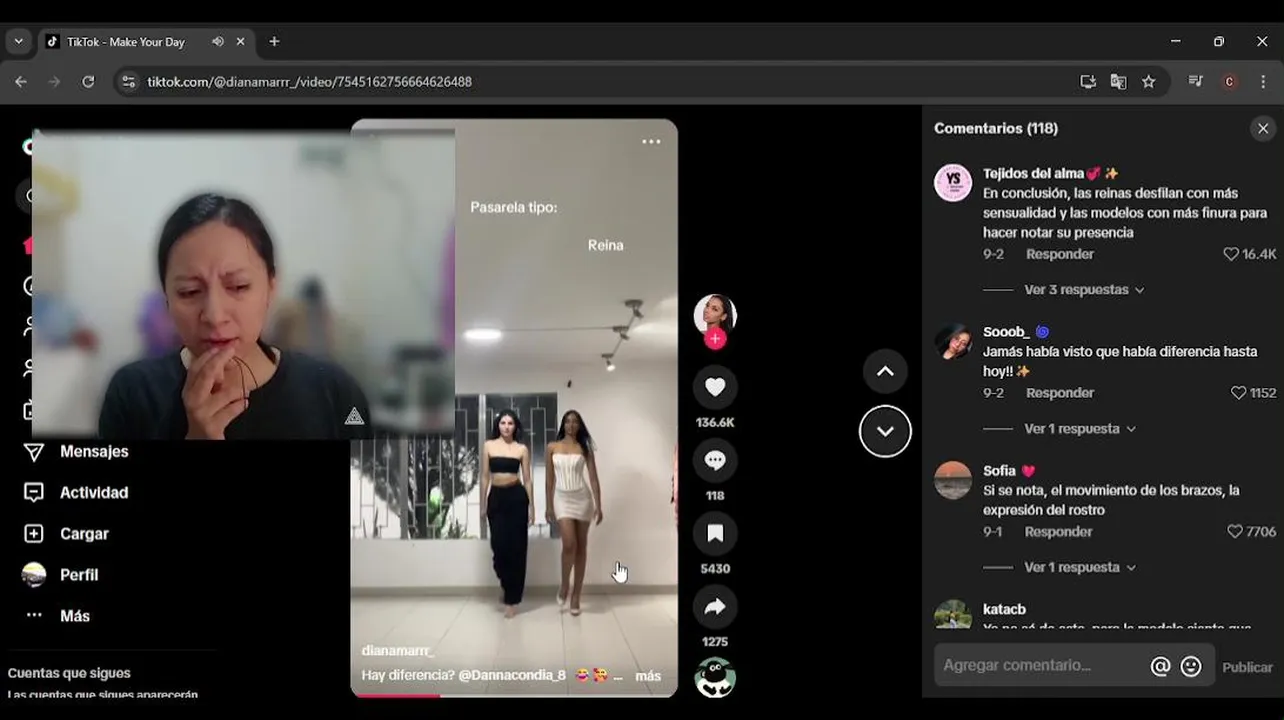Open the spinning sound disc icon
This screenshot has height=720, width=1284.
[715, 677]
